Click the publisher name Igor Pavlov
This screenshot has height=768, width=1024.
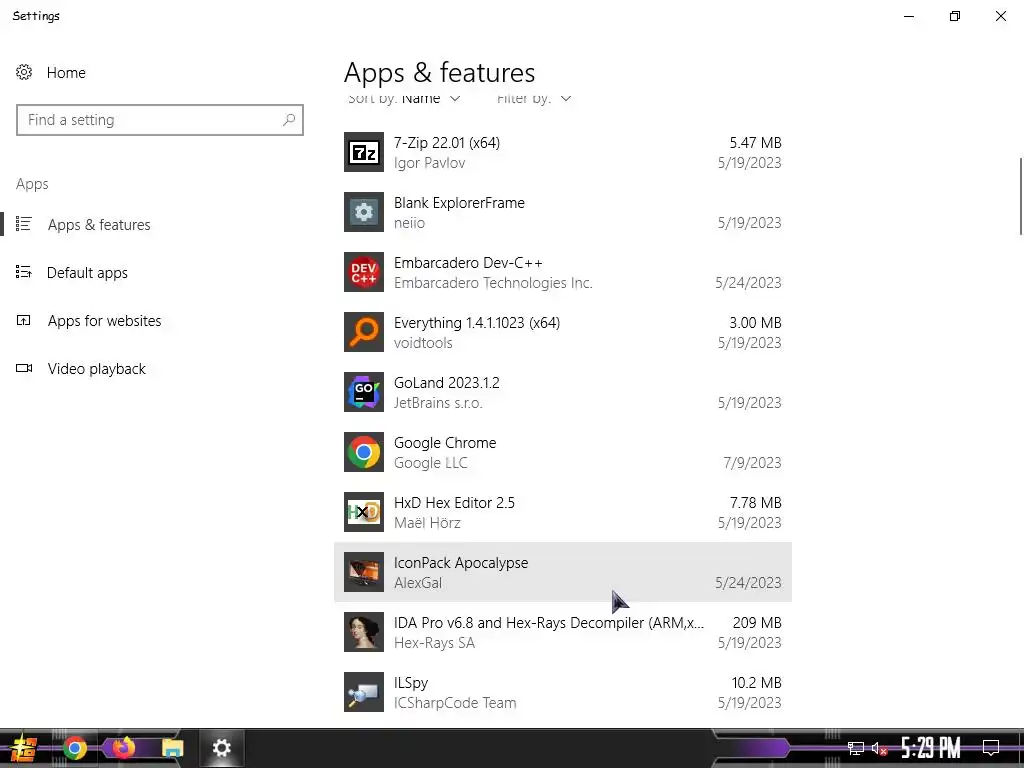[429, 163]
